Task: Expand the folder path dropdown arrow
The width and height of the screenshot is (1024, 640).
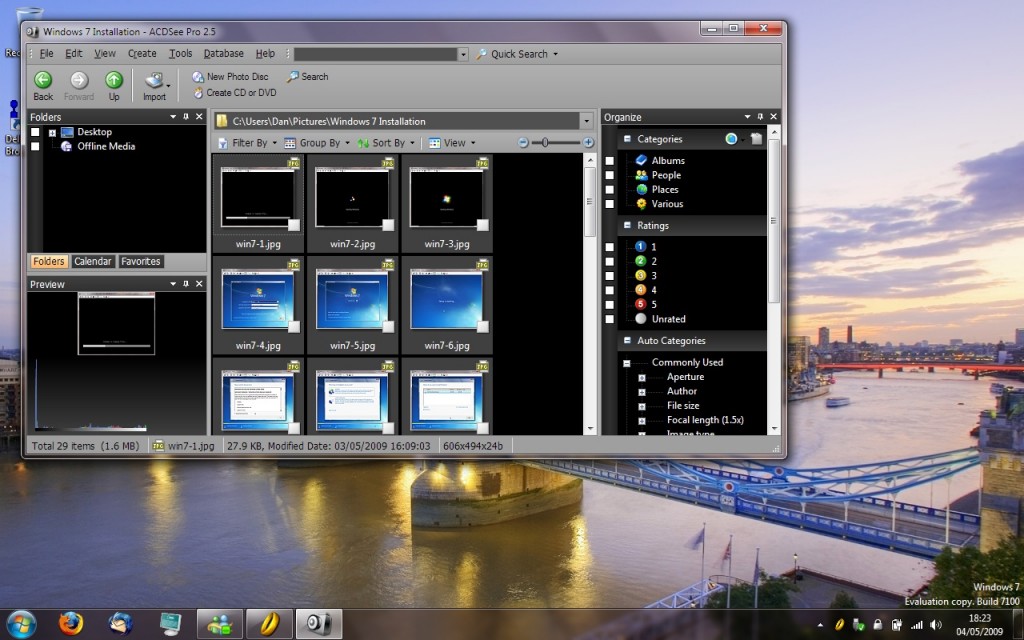Action: pos(586,121)
